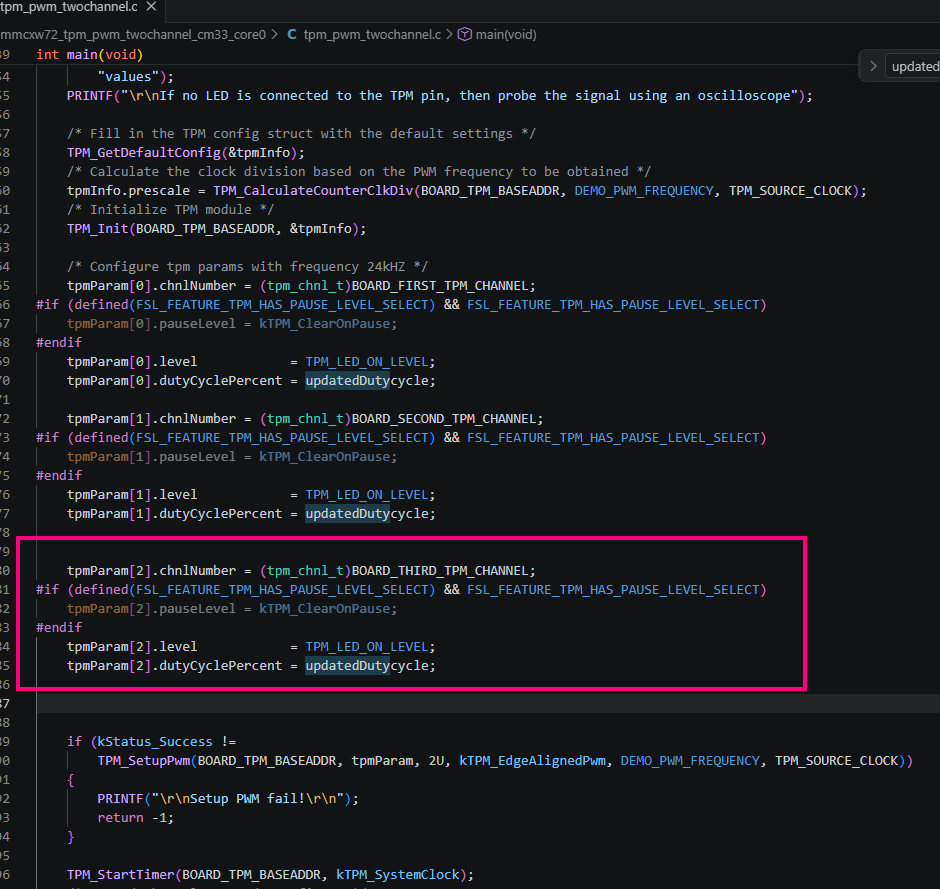940x889 pixels.
Task: Click BOARD_THIRD_TPM_CHANNEL identifier
Action: click(439, 571)
